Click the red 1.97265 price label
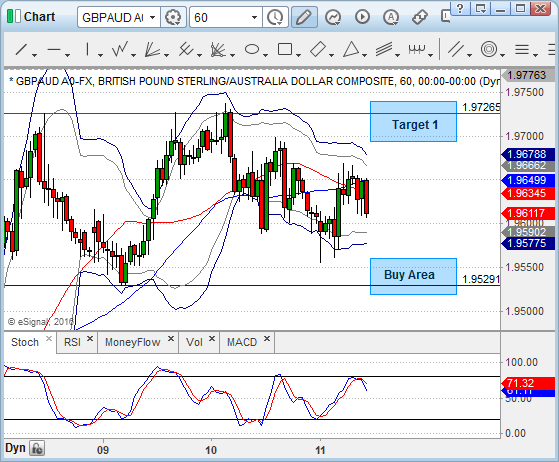Viewport: 559px width, 462px height. (481, 107)
